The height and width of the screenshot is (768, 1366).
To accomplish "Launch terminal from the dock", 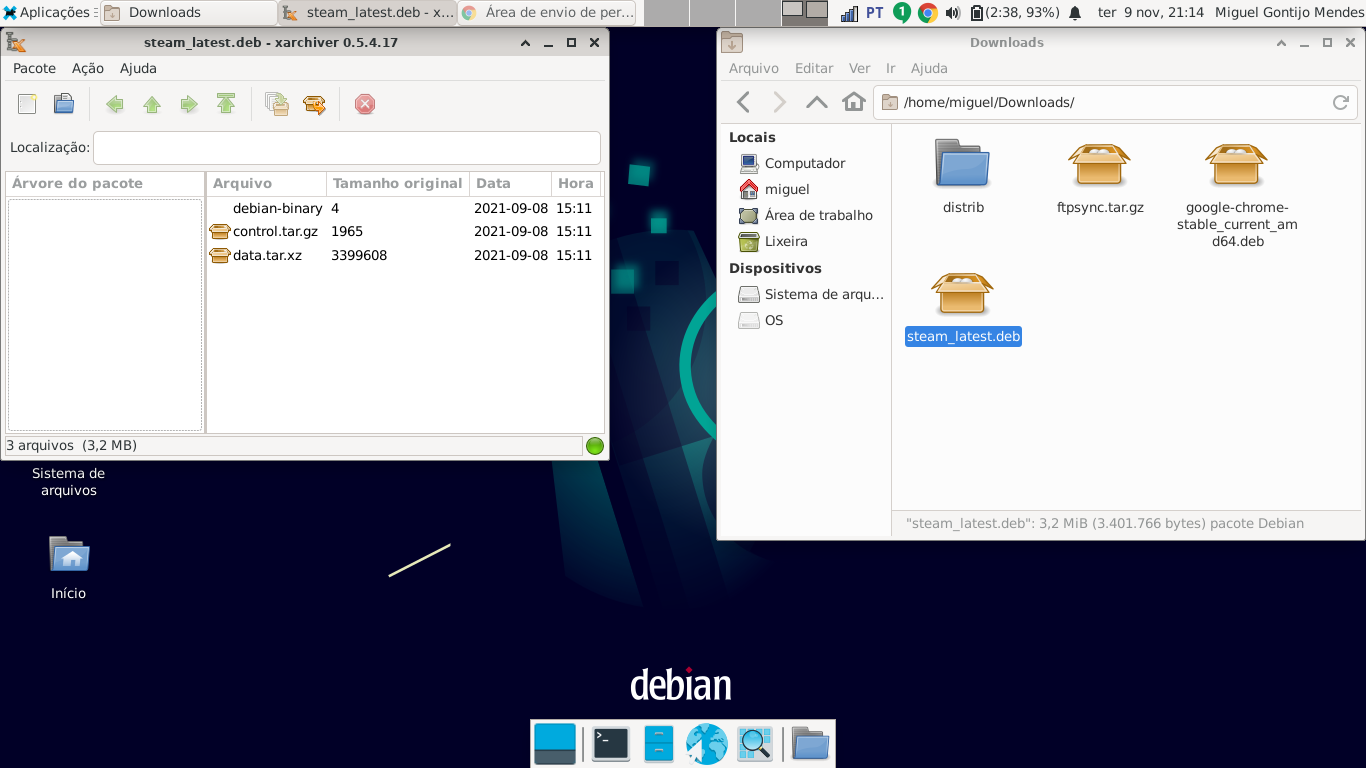I will click(611, 743).
